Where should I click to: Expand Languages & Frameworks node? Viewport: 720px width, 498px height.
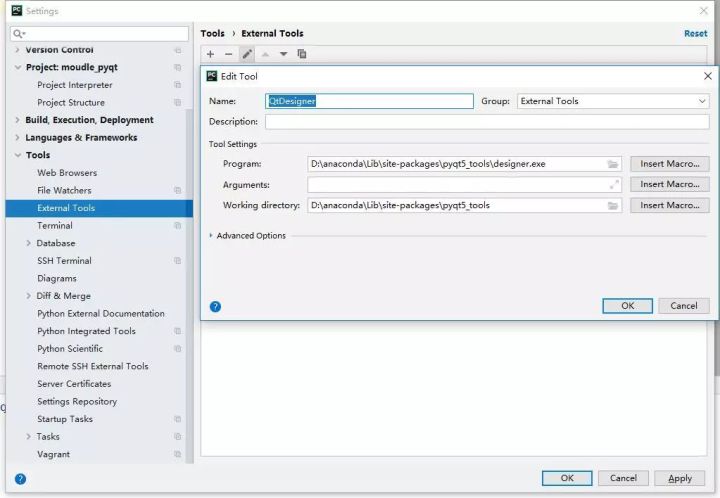[17, 138]
